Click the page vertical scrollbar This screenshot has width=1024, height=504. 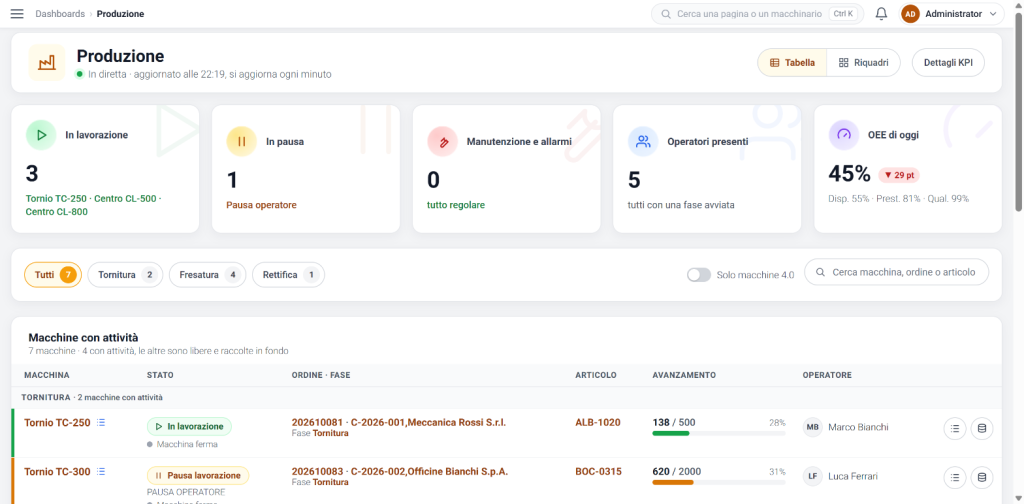pos(1019,111)
